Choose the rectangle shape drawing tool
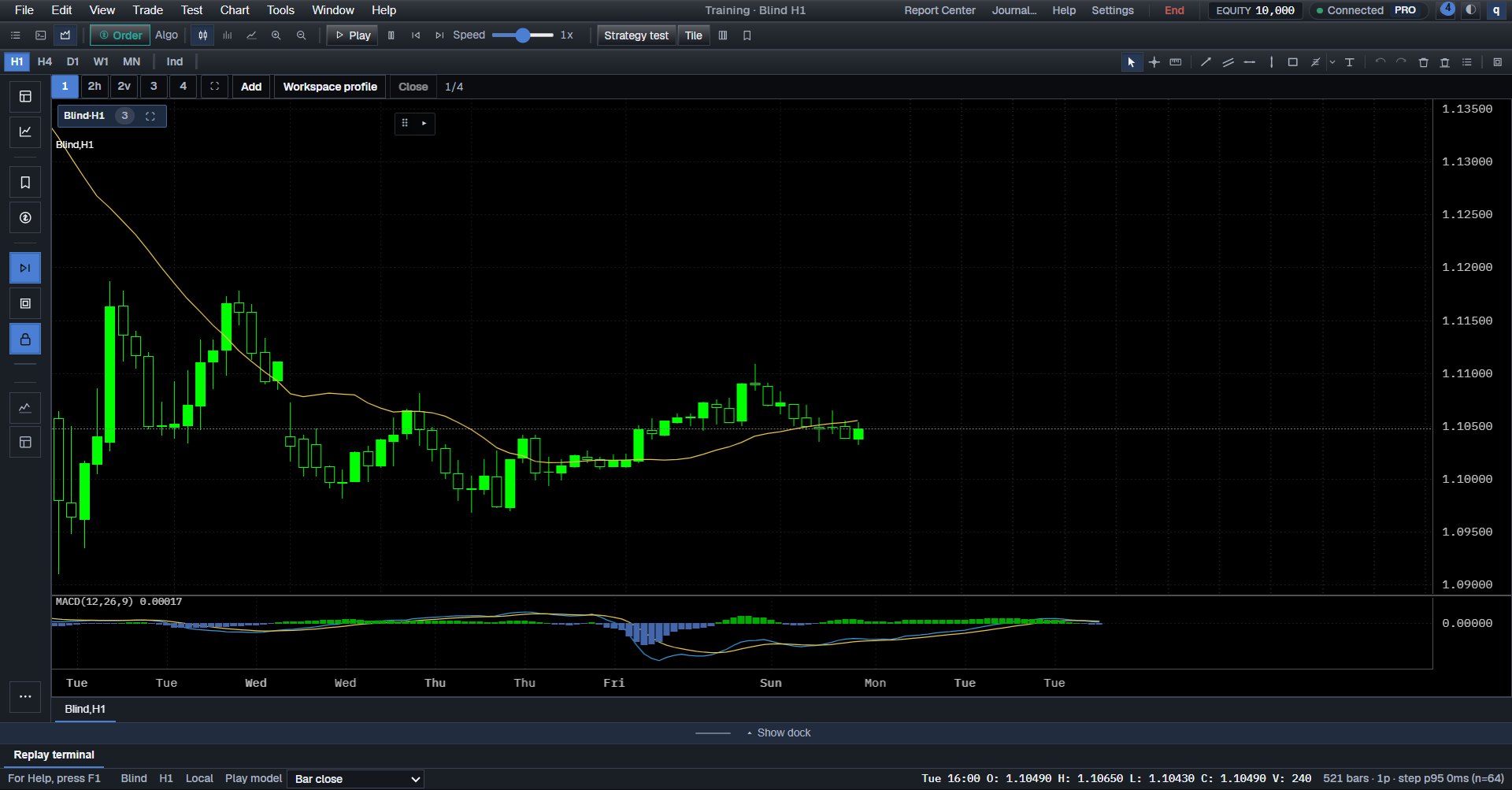 click(x=1292, y=62)
